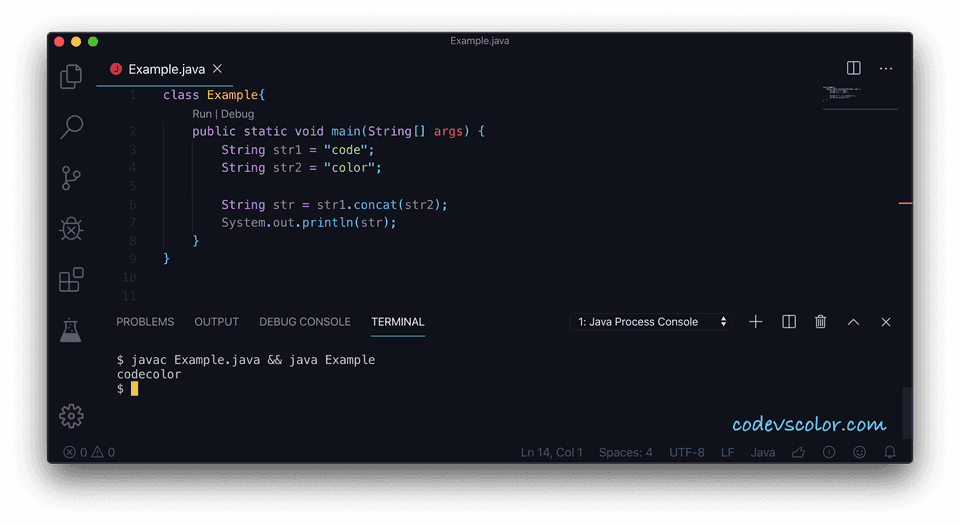The image size is (960, 526).
Task: Click the "code" string on line 3
Action: [345, 149]
